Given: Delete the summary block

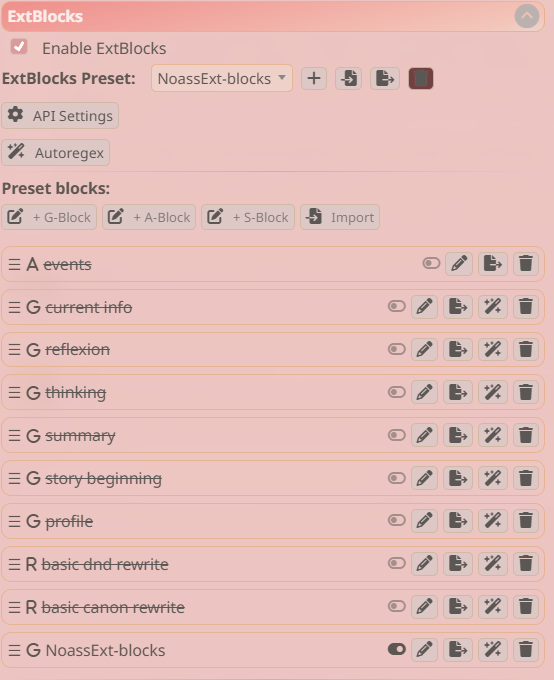Looking at the screenshot, I should point(525,435).
